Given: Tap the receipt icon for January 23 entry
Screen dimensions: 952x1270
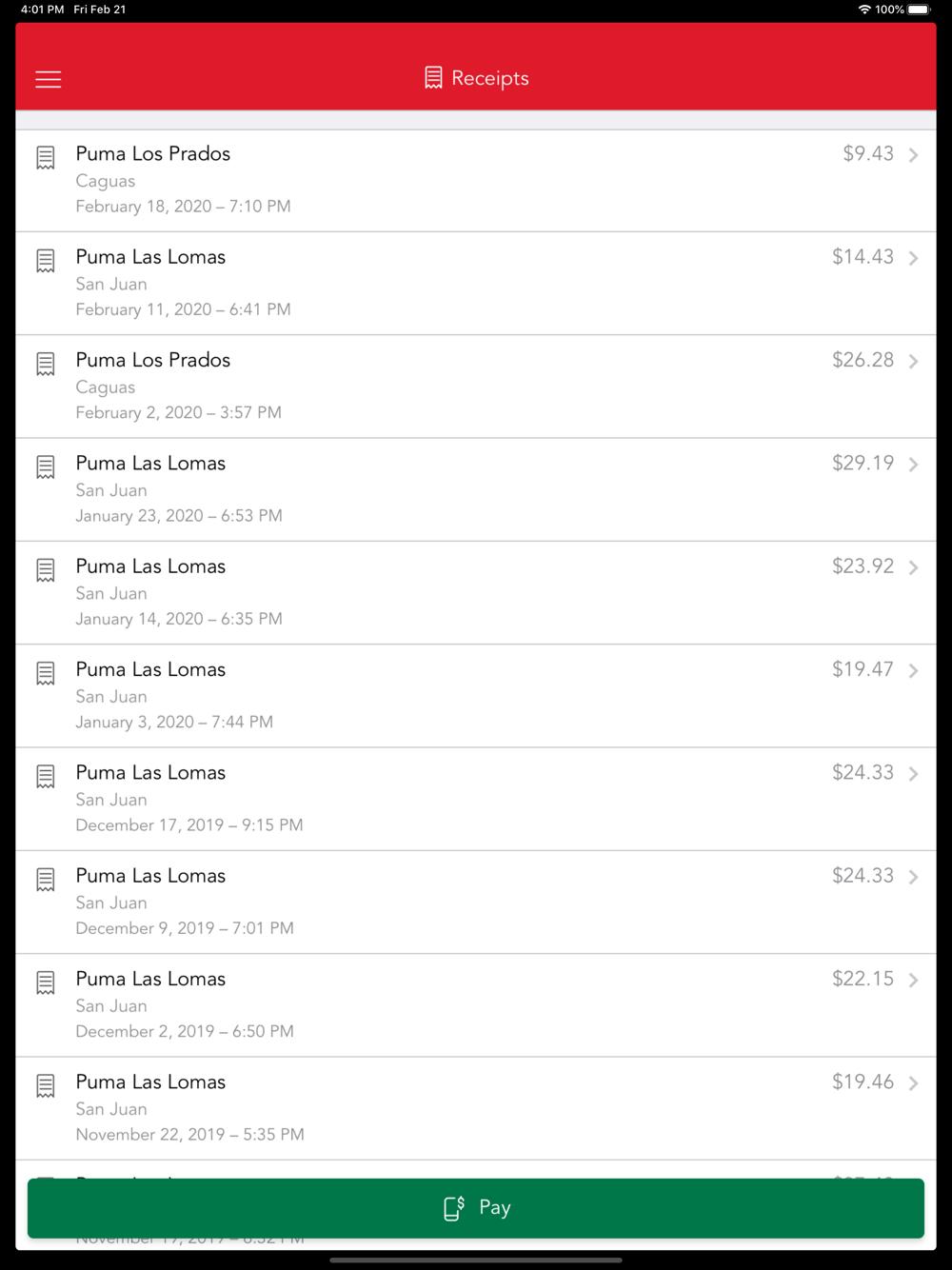Looking at the screenshot, I should tap(46, 467).
